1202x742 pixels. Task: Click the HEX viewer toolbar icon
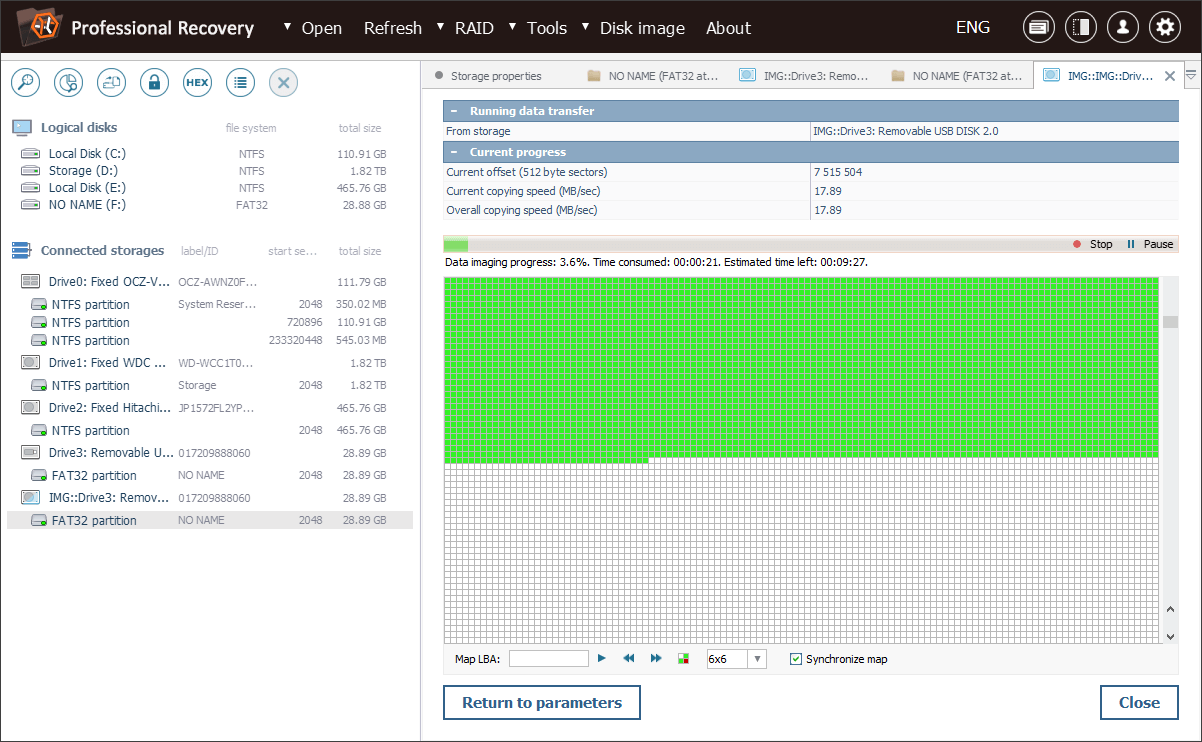coord(197,83)
